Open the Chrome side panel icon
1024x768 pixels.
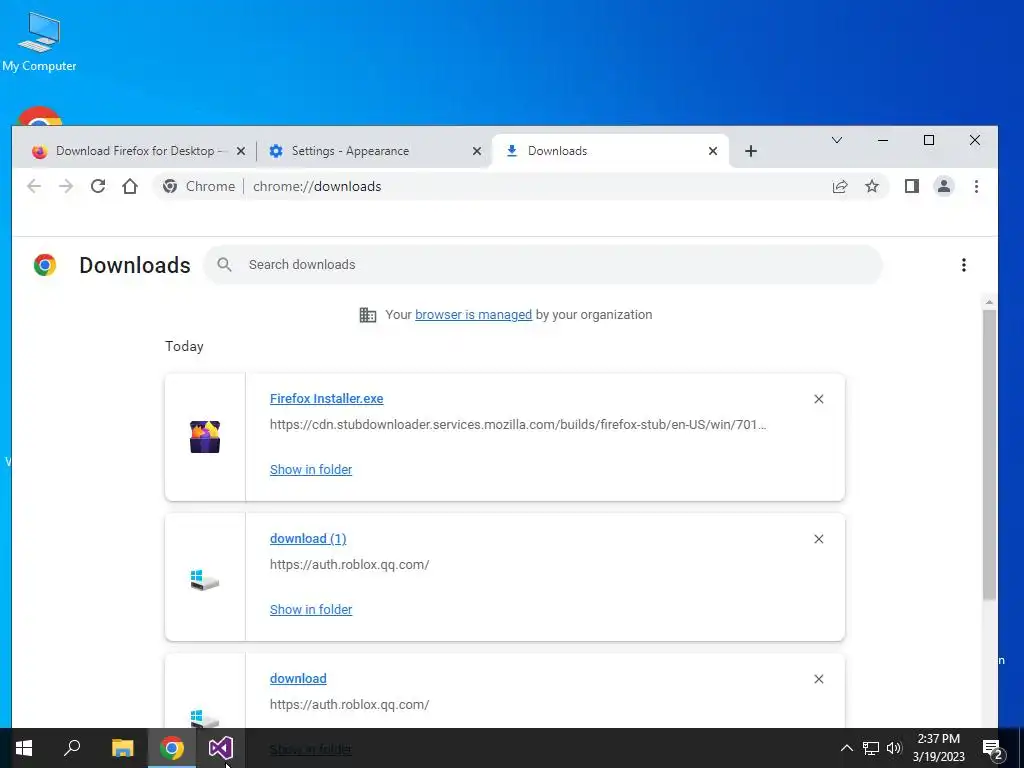pos(912,186)
